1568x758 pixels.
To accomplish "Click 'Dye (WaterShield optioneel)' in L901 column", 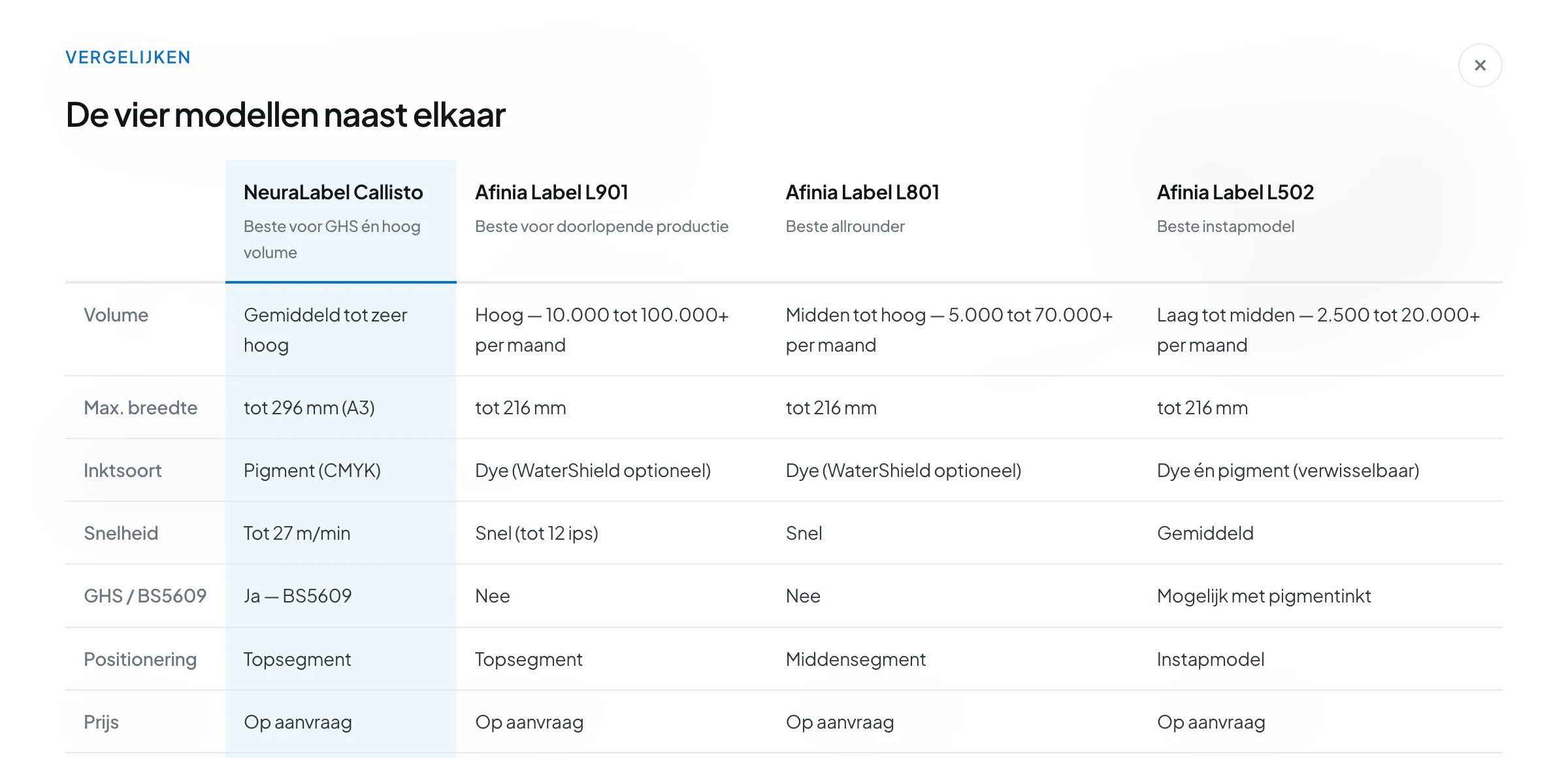I will point(593,470).
